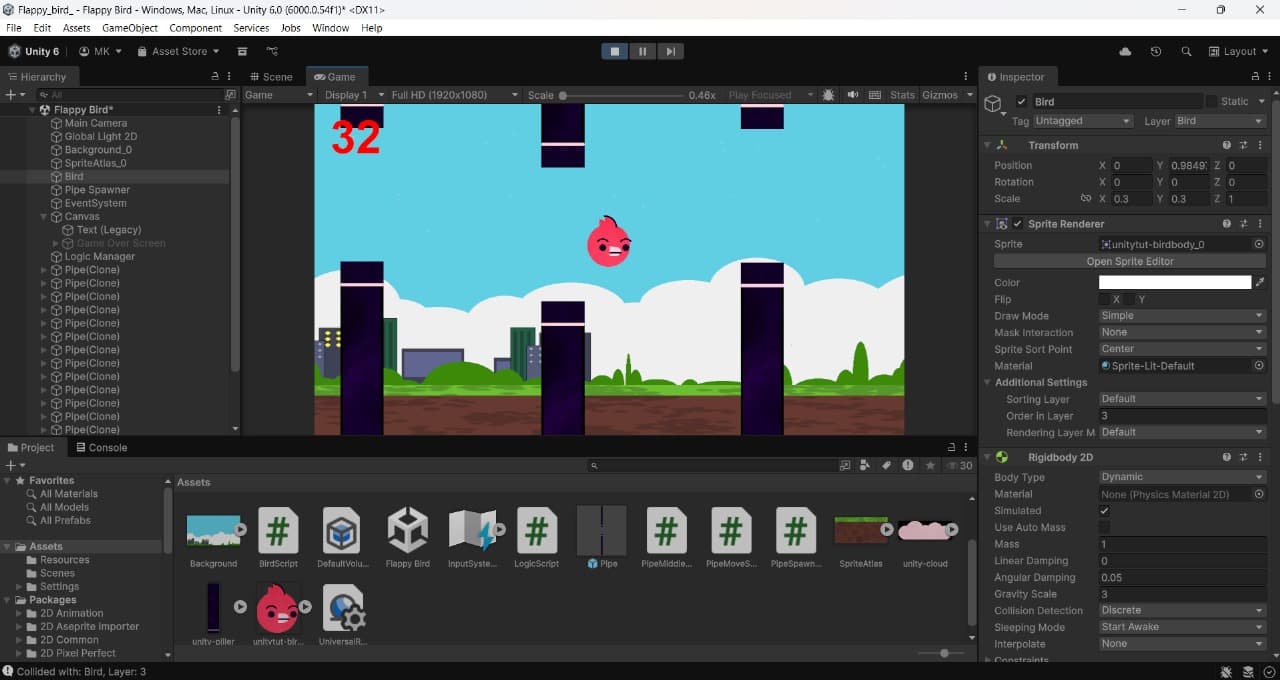Open Rigidbody 2D component help
Screen dimensions: 1280x680
point(1227,457)
